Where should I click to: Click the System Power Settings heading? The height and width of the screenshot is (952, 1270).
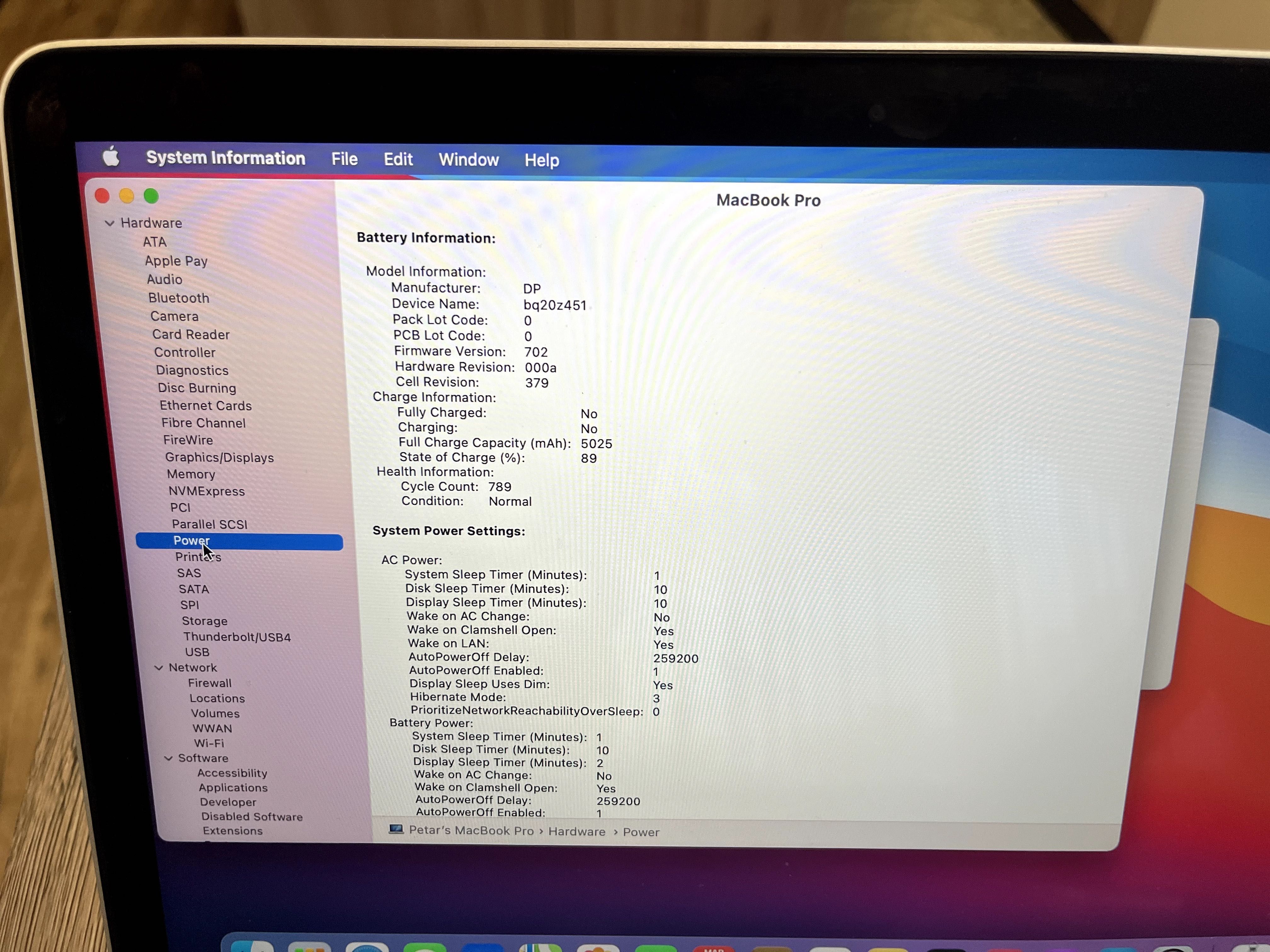pos(449,531)
